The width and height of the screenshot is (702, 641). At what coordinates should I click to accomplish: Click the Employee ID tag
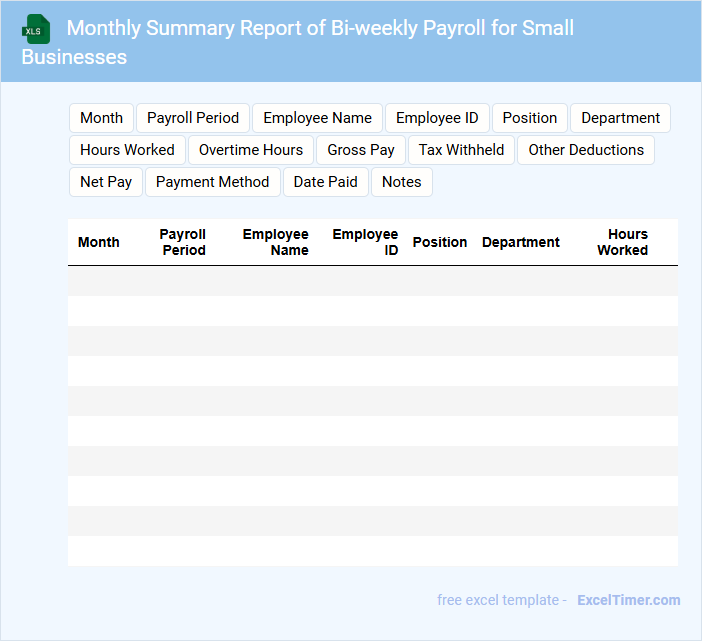[437, 118]
